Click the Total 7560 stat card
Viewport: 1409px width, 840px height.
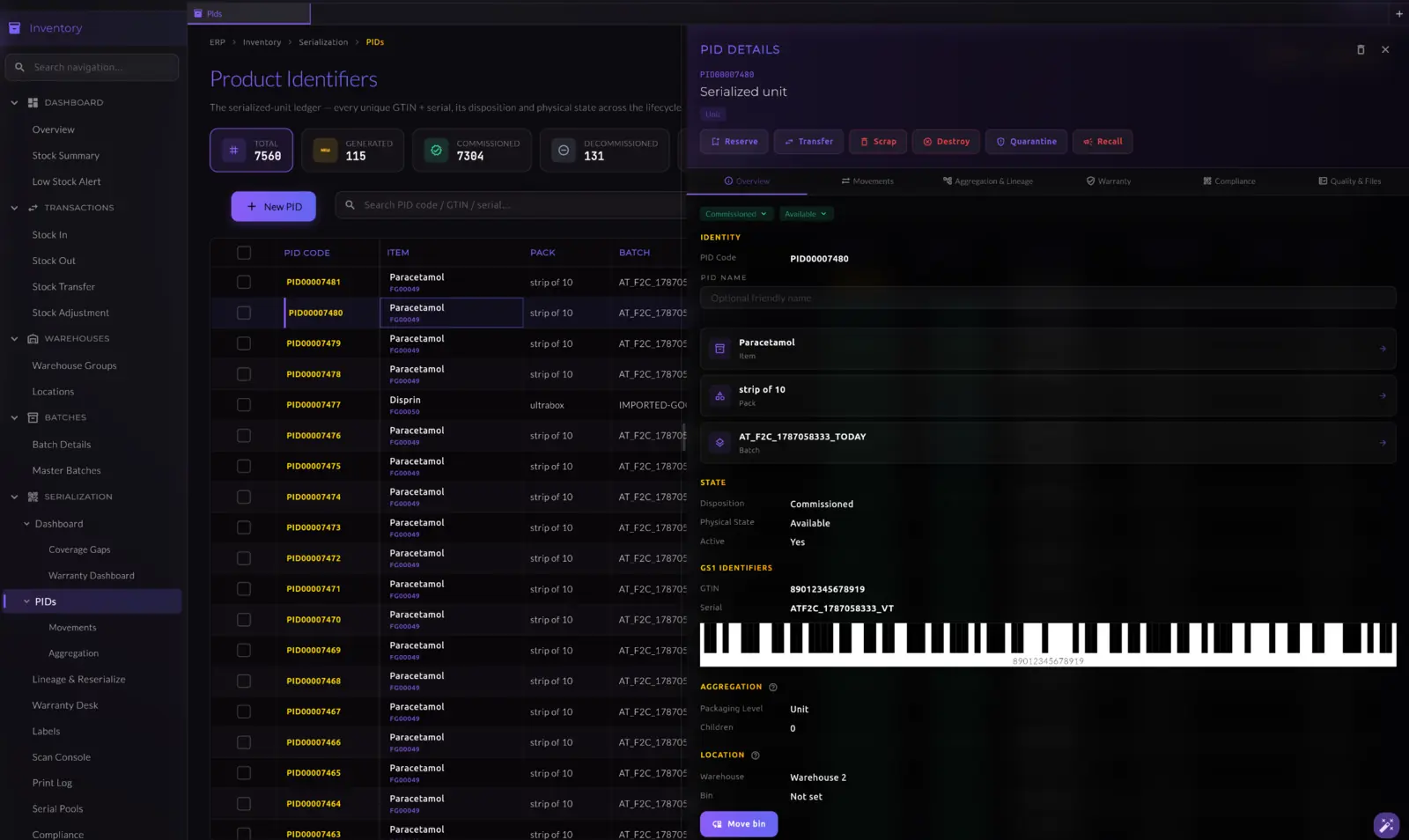pos(251,151)
